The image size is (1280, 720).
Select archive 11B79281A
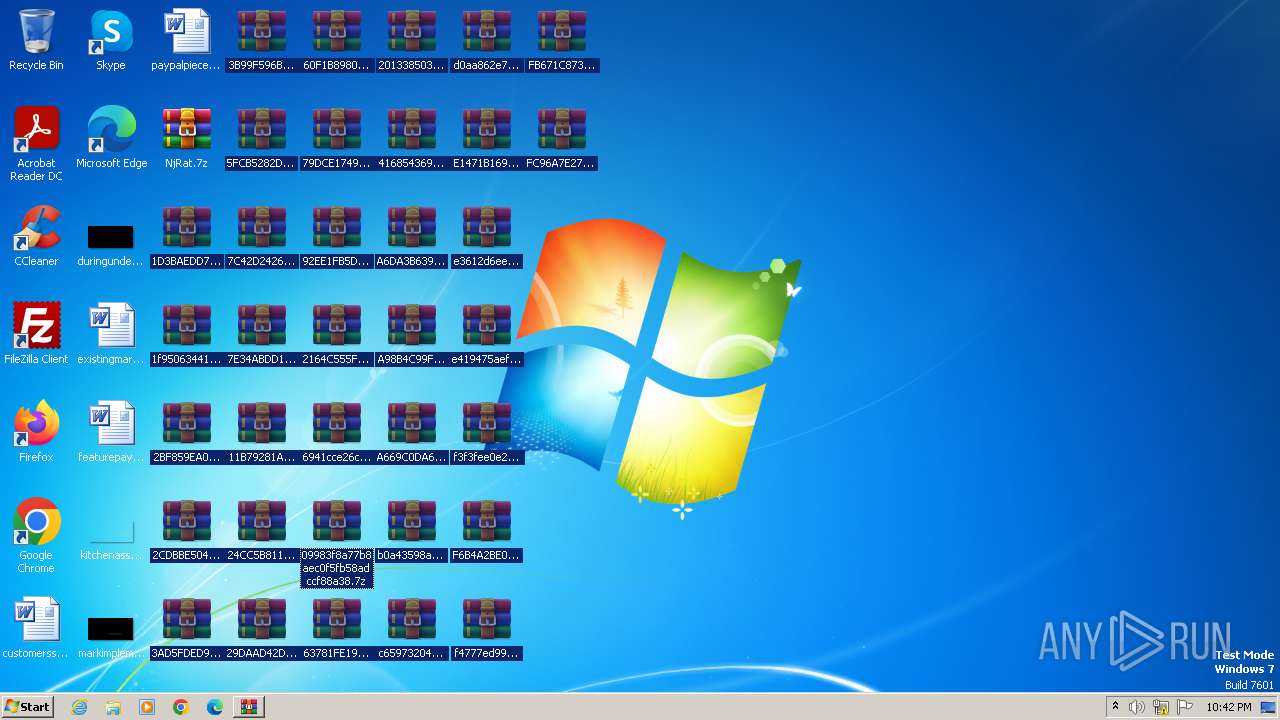(261, 433)
